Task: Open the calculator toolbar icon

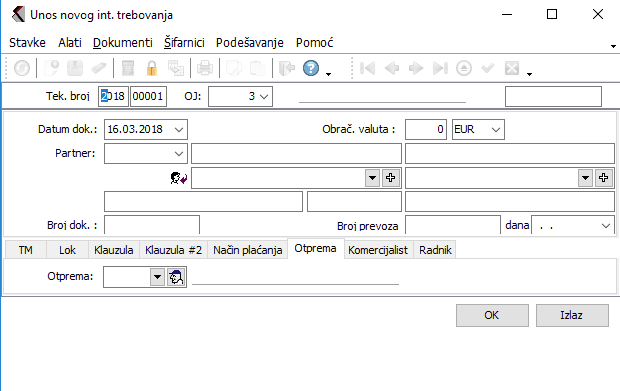Action: (x=128, y=68)
